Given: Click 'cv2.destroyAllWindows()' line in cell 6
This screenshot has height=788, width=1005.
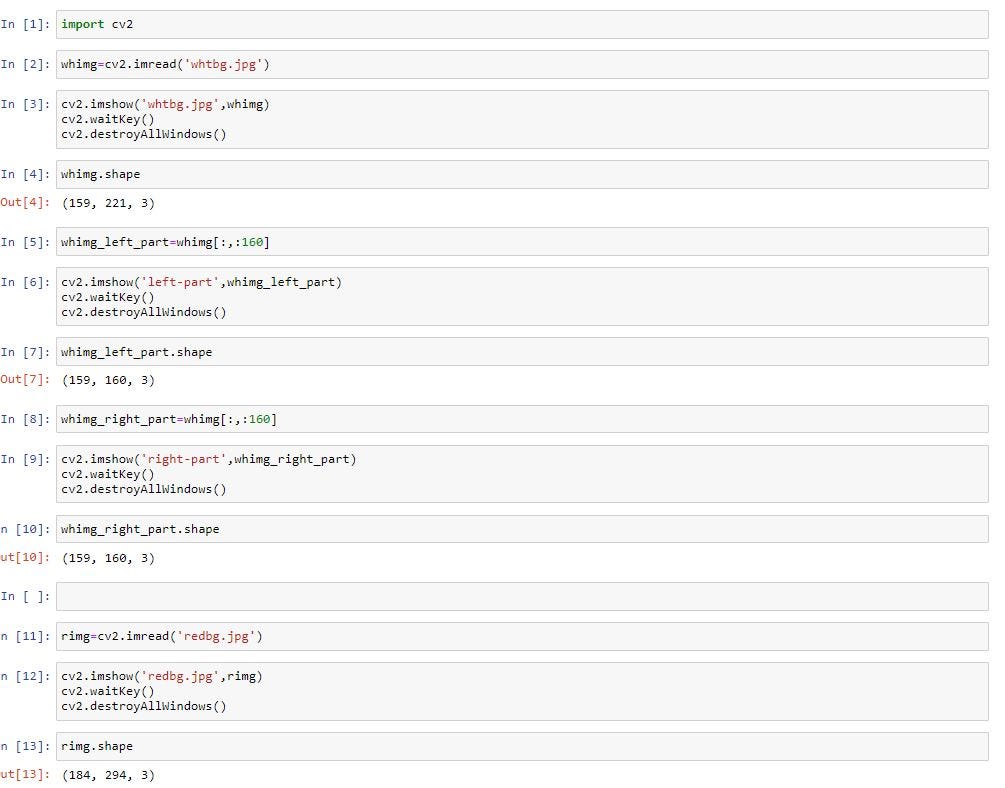Looking at the screenshot, I should (x=144, y=312).
